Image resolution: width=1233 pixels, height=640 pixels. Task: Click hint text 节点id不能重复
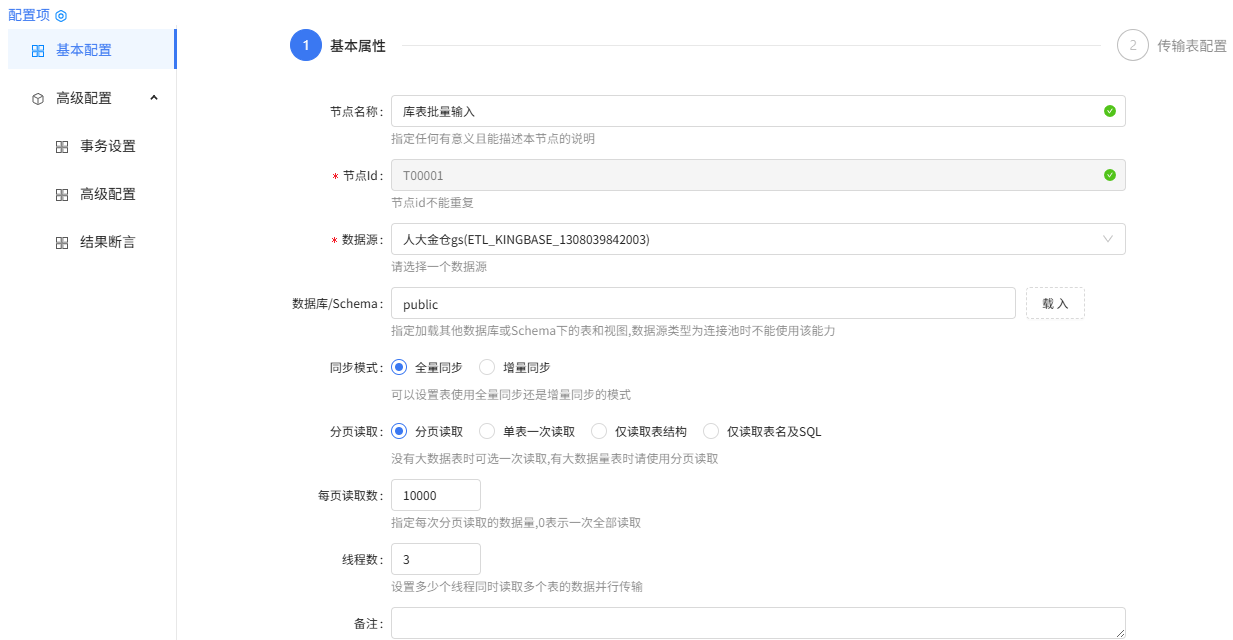coord(432,202)
